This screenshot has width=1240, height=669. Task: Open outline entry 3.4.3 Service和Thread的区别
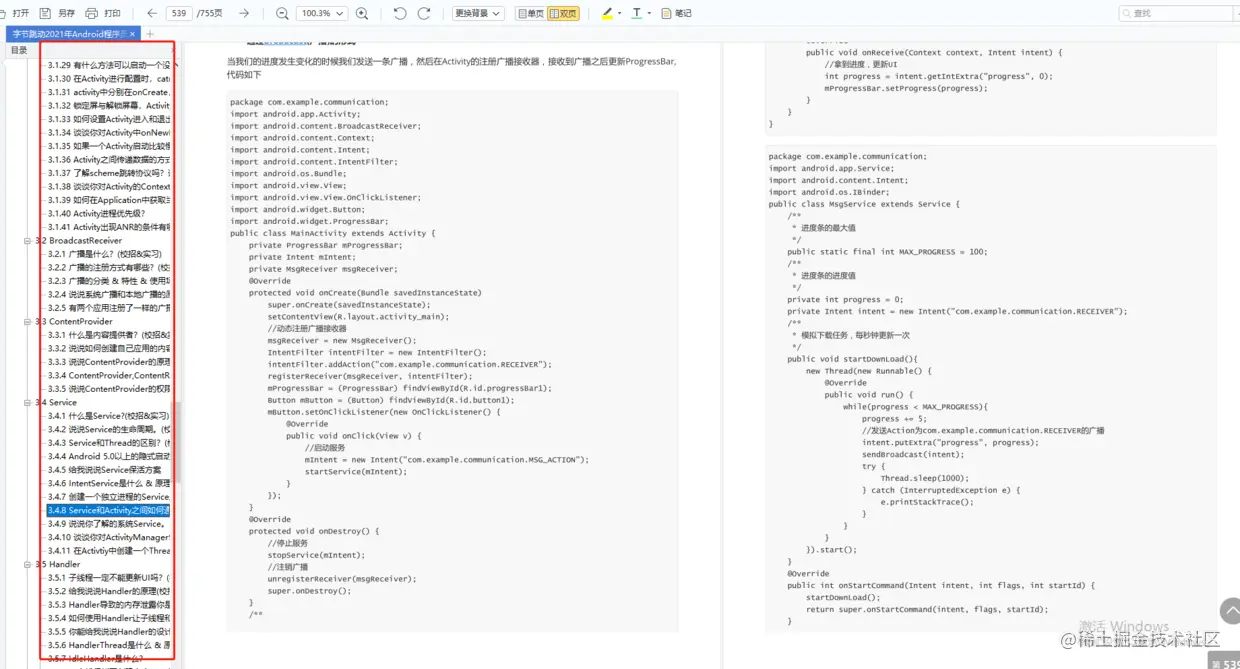point(108,443)
